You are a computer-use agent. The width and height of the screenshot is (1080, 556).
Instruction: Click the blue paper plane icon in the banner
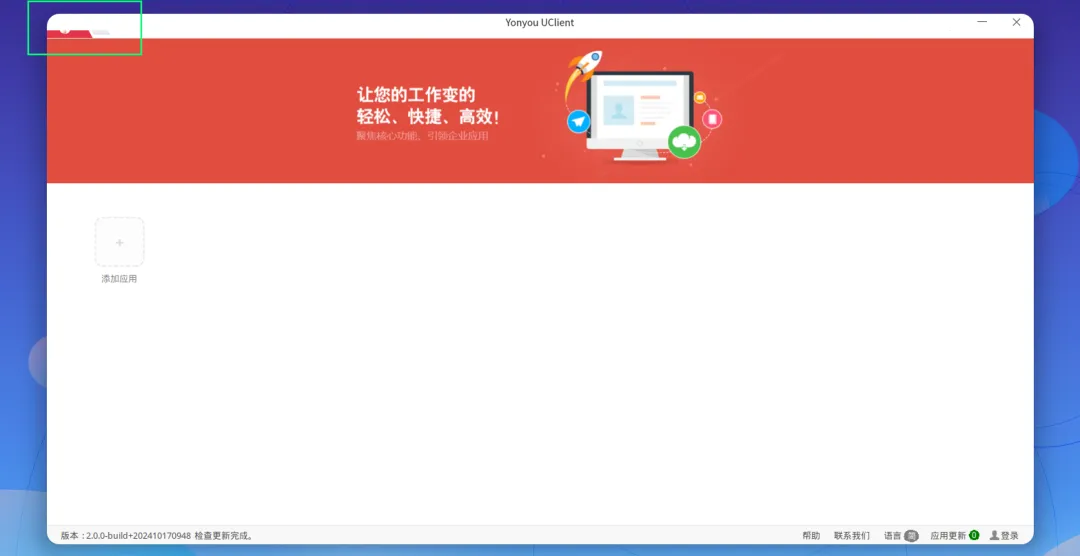[x=579, y=122]
